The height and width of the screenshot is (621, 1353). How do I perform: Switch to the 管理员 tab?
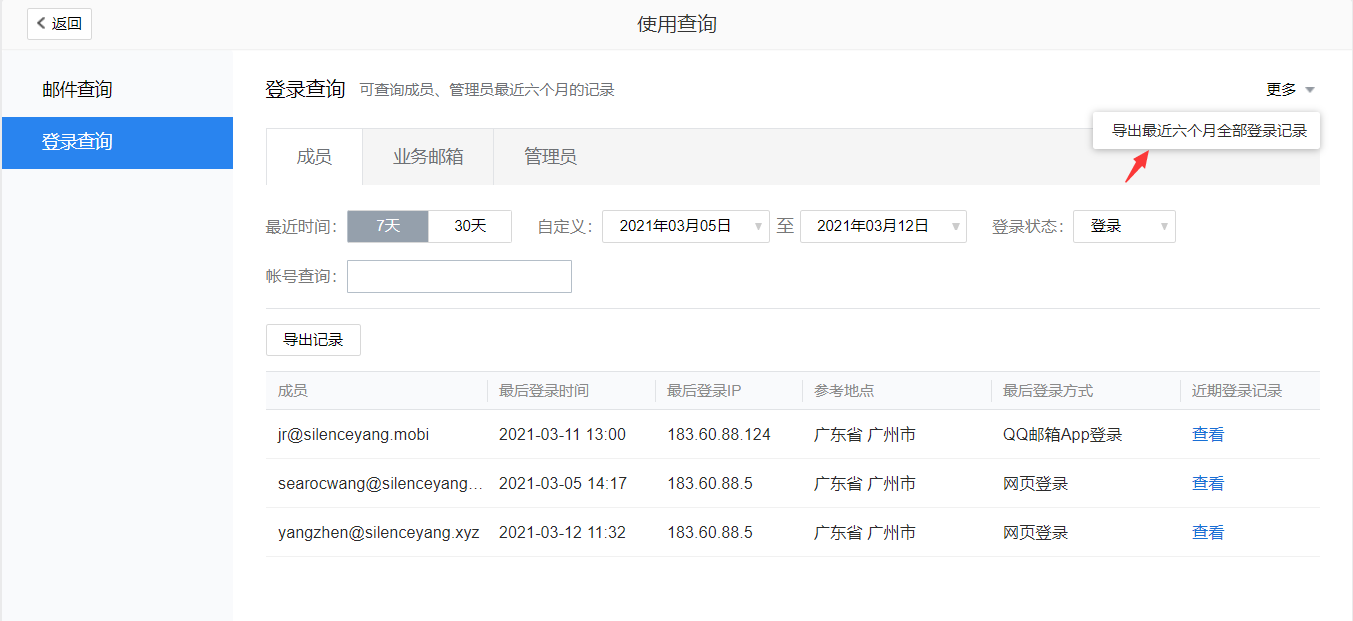click(x=550, y=156)
